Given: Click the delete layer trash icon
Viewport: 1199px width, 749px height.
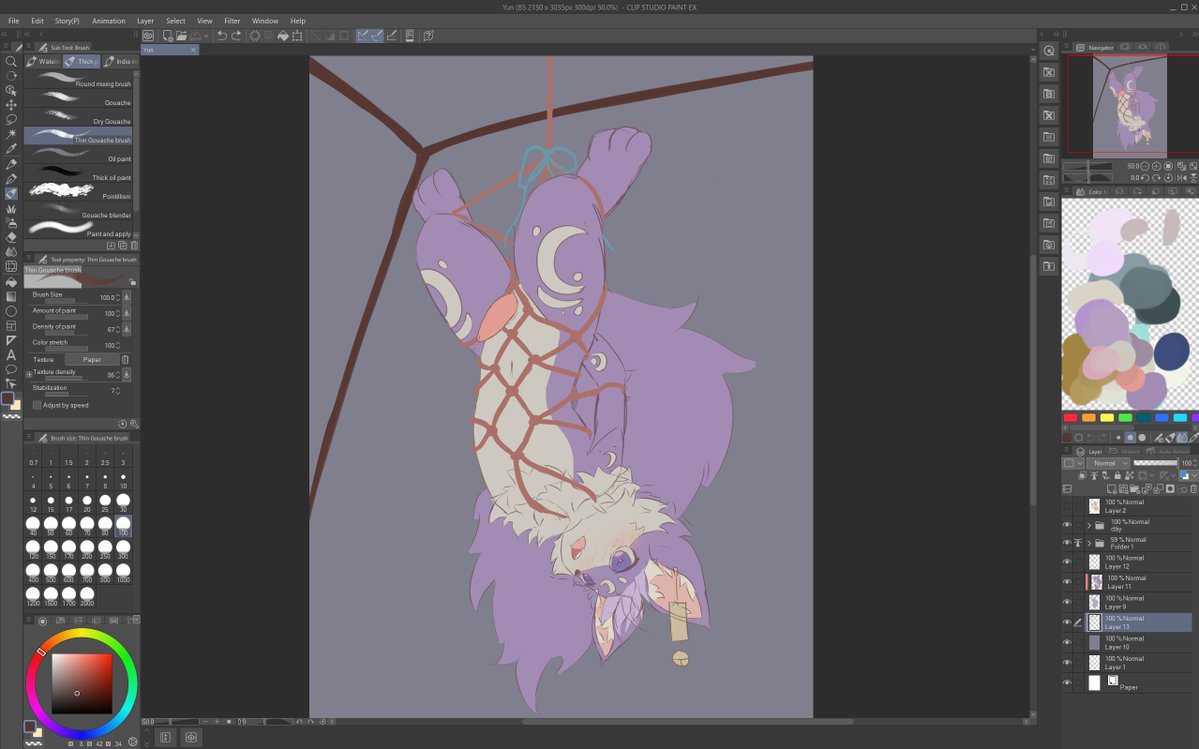Looking at the screenshot, I should coord(1193,488).
